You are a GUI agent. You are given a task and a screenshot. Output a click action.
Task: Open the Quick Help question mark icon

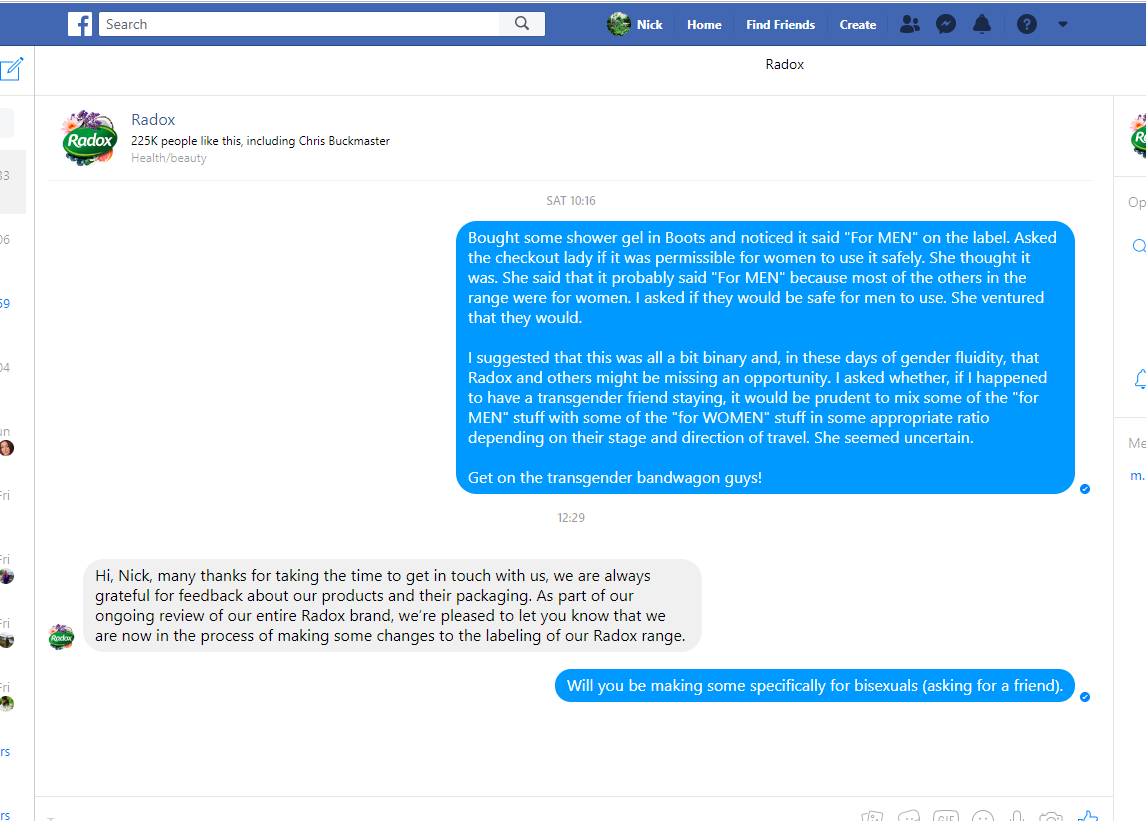pyautogui.click(x=1026, y=24)
